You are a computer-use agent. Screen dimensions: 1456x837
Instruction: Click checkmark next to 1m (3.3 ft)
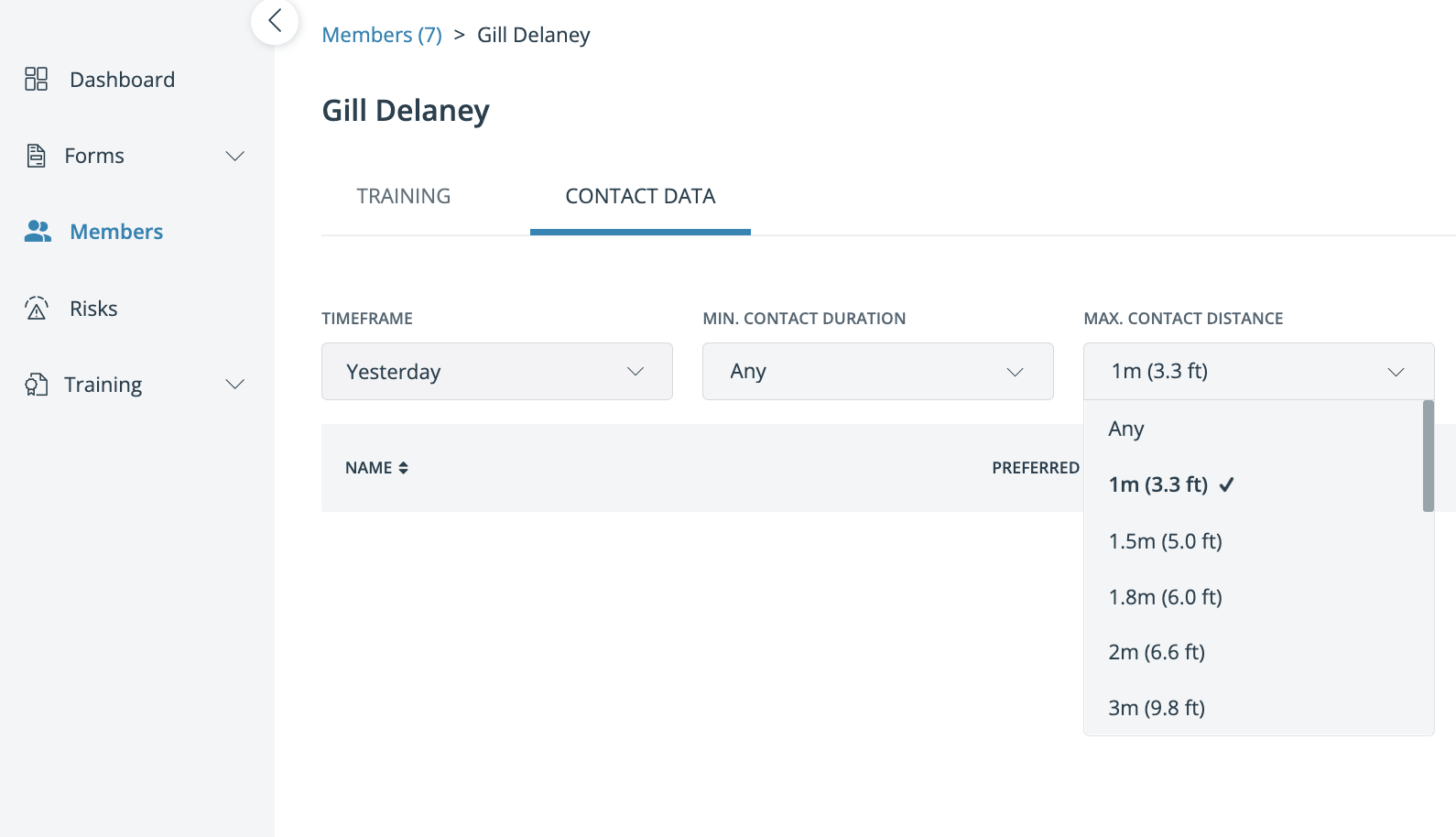point(1227,484)
